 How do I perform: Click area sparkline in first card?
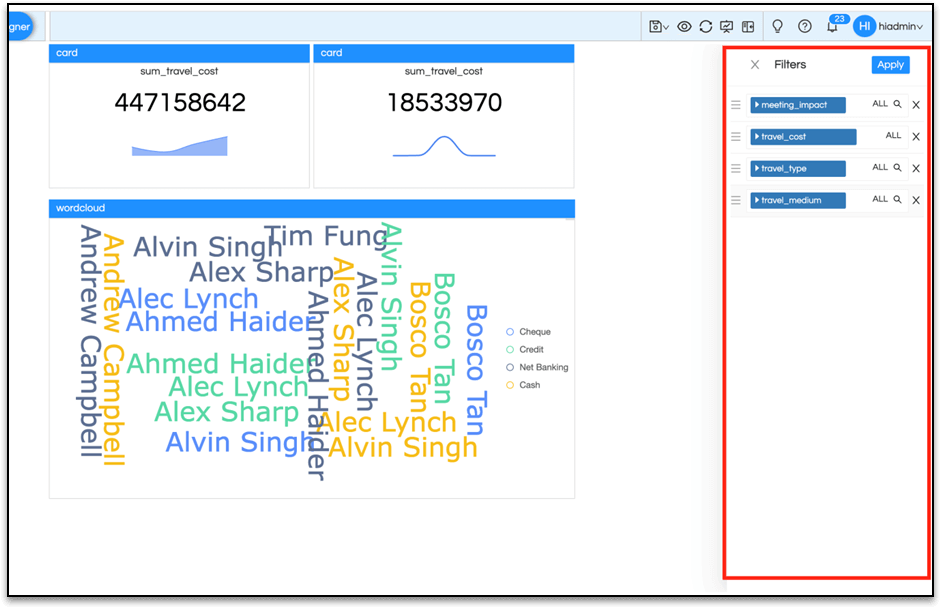pyautogui.click(x=179, y=146)
